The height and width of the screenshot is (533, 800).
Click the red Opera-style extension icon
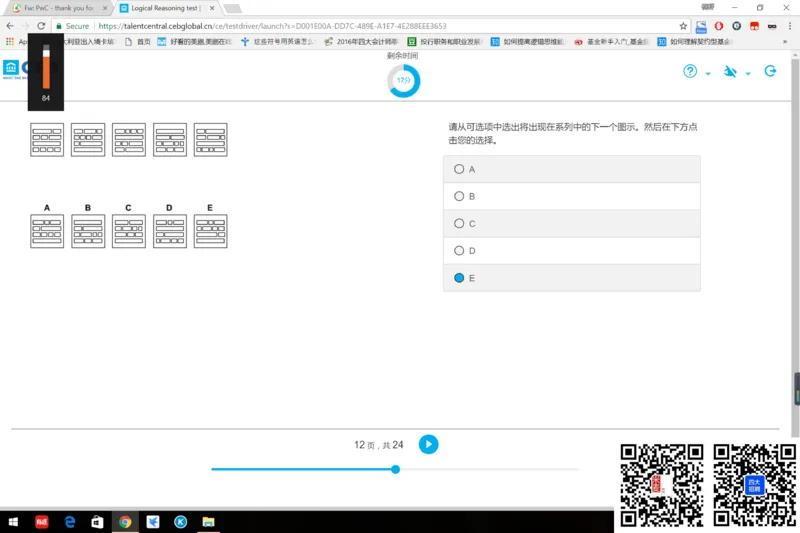(x=718, y=26)
